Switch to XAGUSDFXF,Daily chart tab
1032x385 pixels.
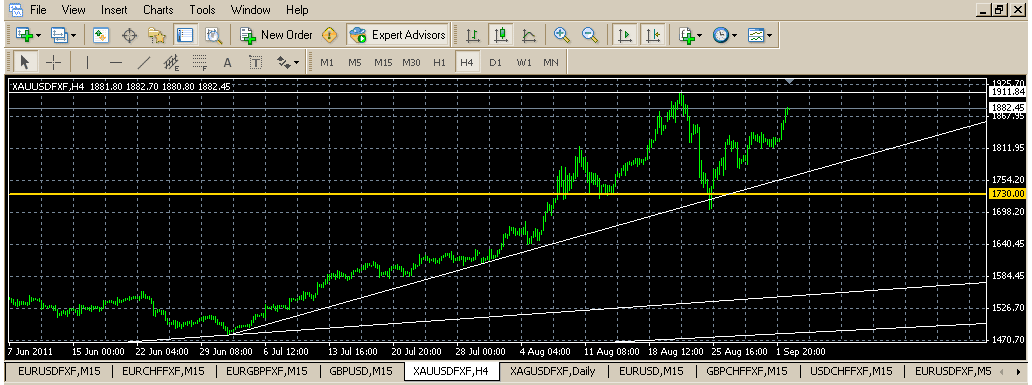(x=553, y=371)
